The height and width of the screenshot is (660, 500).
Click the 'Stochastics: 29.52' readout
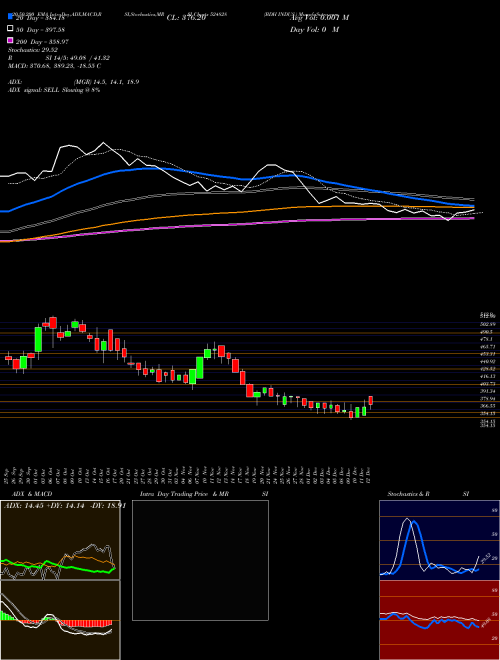pyautogui.click(x=32, y=50)
